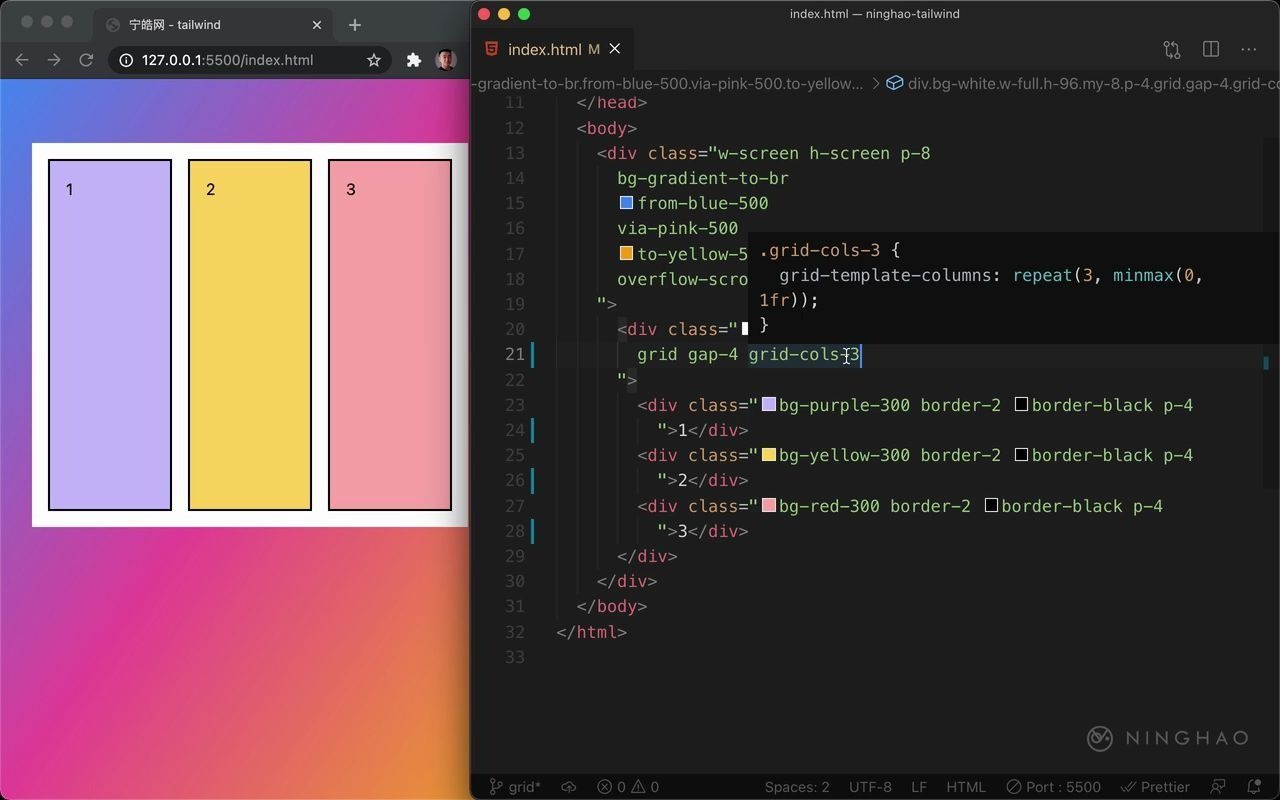This screenshot has width=1280, height=800.
Task: Open the editor More Actions ellipsis menu
Action: [1248, 49]
